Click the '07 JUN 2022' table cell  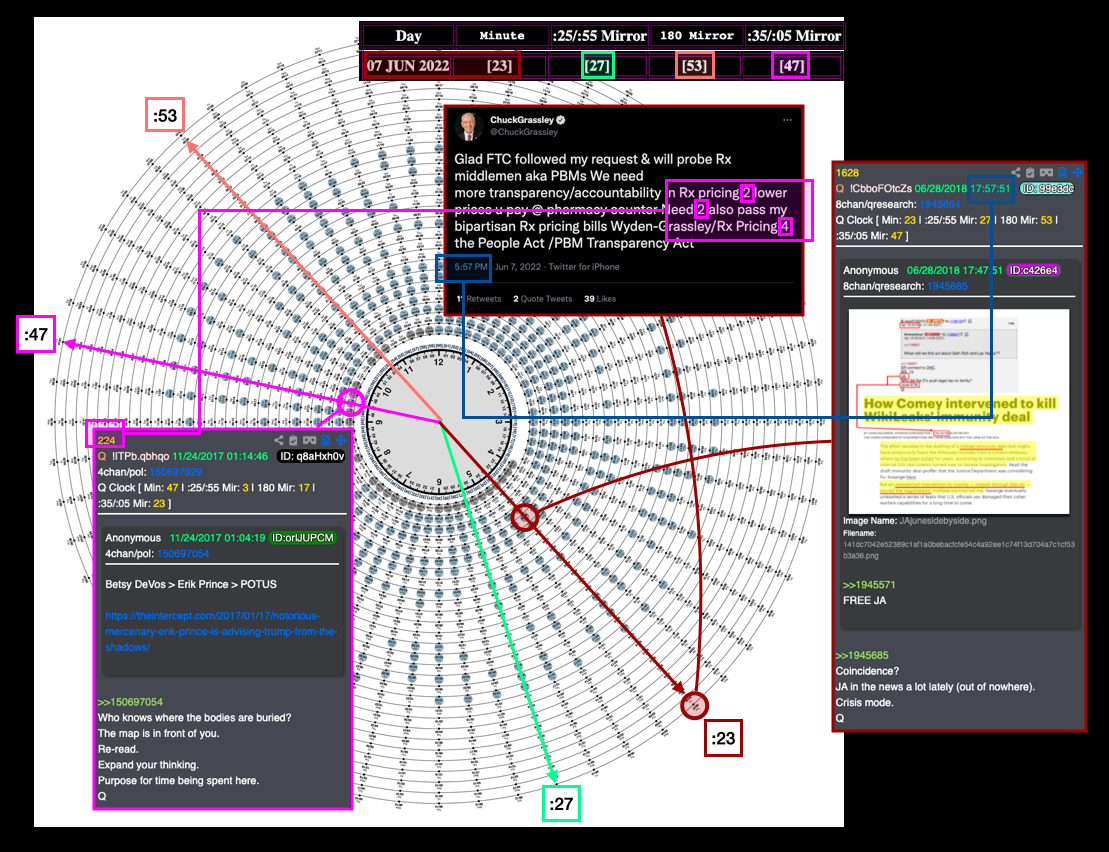click(408, 66)
